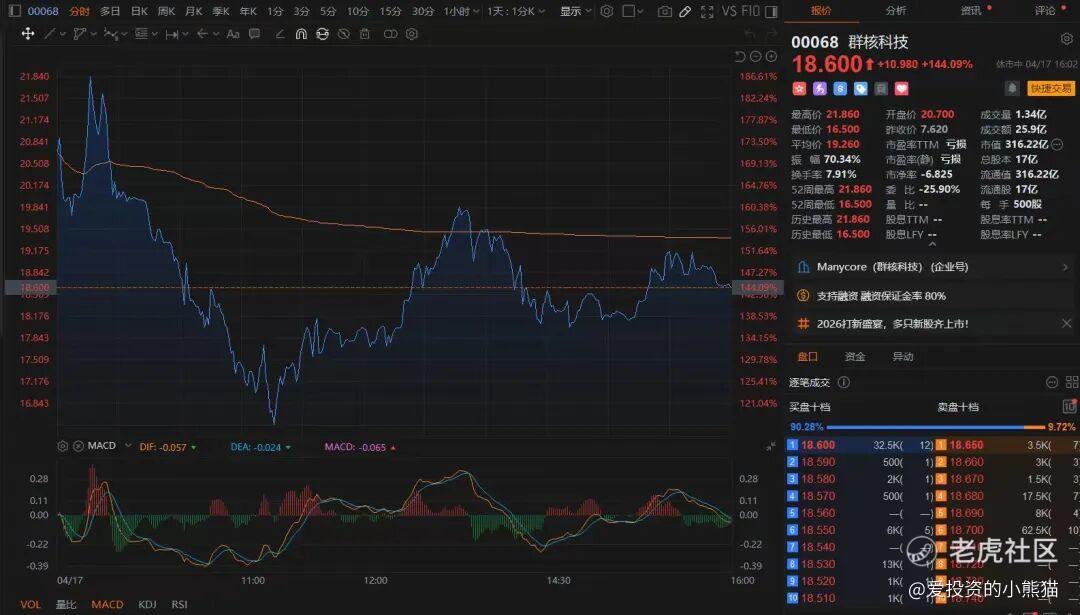
Task: Add stock to favorites heart icon
Action: (x=902, y=88)
